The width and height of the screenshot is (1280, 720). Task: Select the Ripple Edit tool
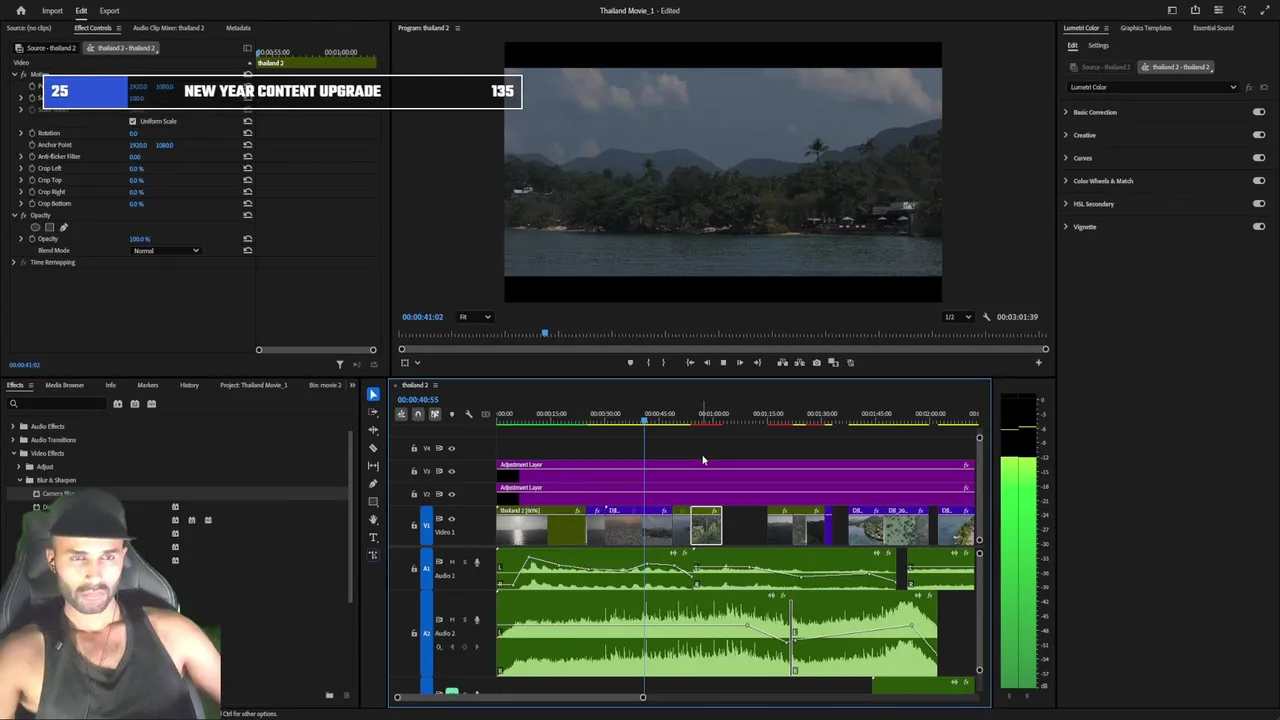tap(373, 430)
